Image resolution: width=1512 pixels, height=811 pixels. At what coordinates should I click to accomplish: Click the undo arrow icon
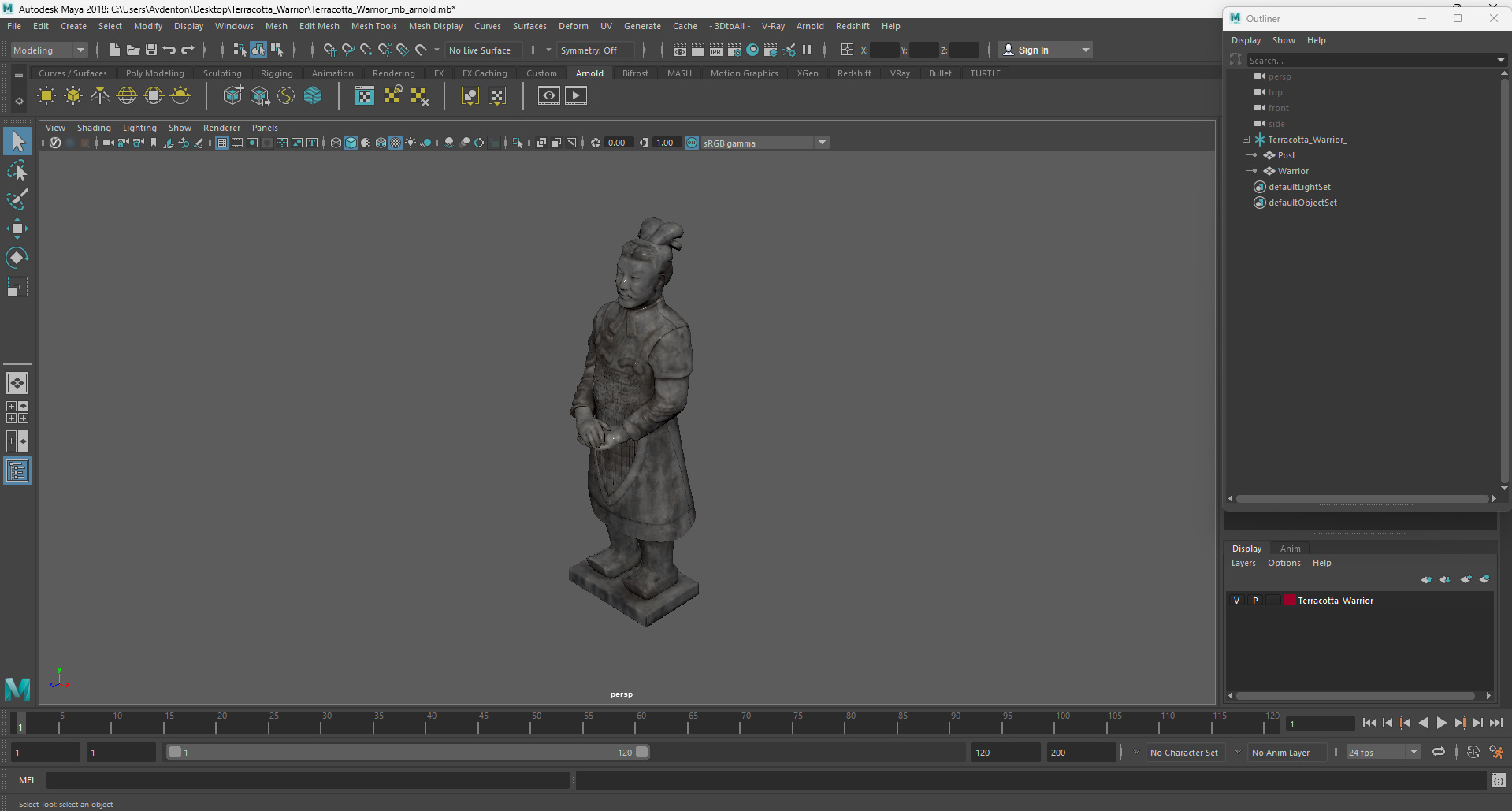(x=169, y=50)
